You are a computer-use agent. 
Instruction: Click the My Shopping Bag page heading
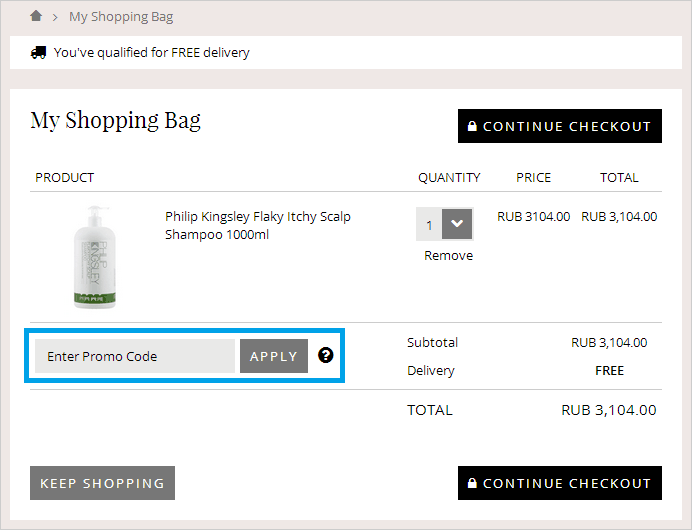coord(116,120)
